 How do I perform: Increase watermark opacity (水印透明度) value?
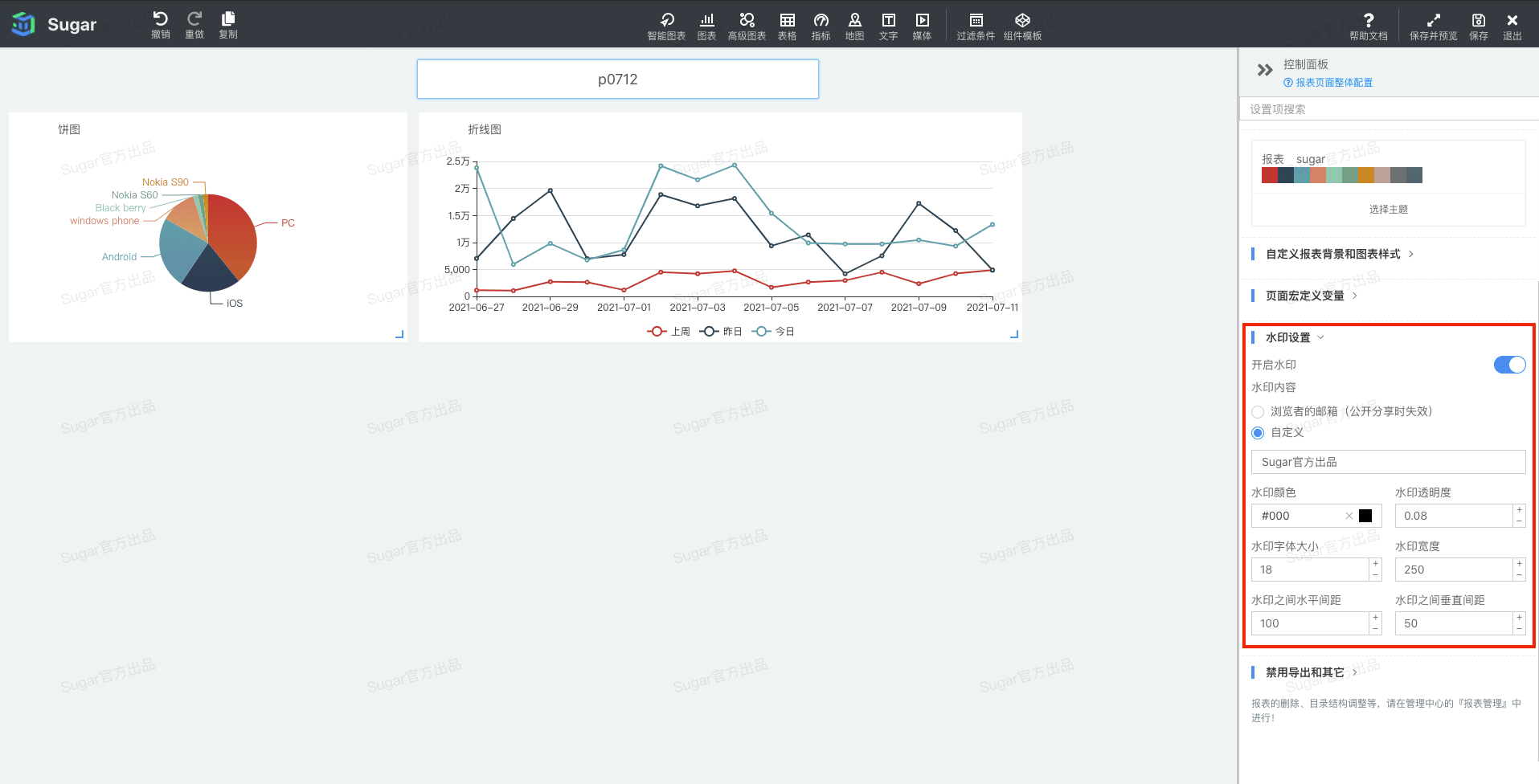pyautogui.click(x=1519, y=510)
